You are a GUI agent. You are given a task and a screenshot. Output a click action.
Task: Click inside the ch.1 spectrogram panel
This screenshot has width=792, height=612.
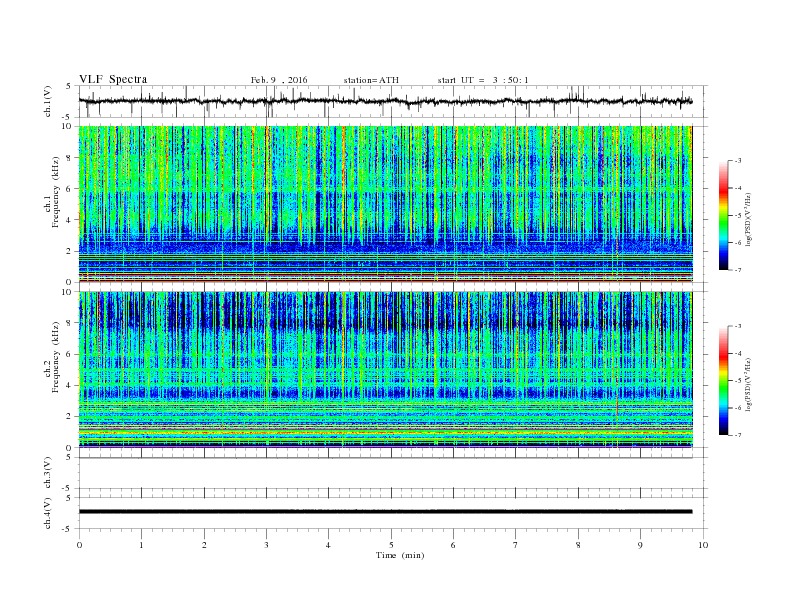(x=385, y=204)
